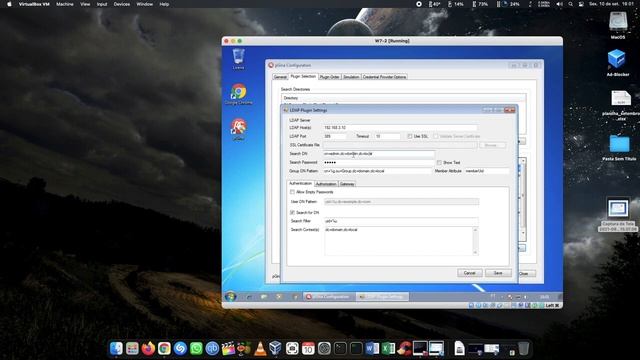
Task: Open Final Cut Pro in the Dock
Action: (228, 348)
